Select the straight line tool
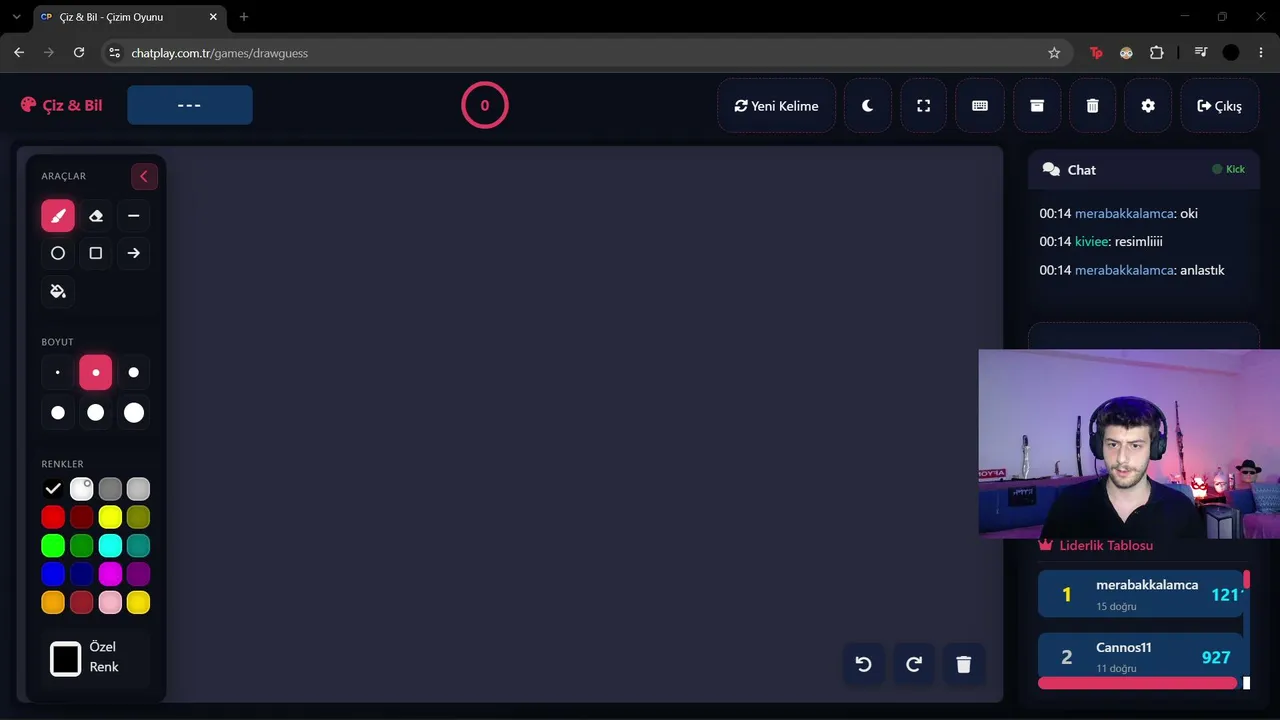This screenshot has height=720, width=1280. [134, 215]
